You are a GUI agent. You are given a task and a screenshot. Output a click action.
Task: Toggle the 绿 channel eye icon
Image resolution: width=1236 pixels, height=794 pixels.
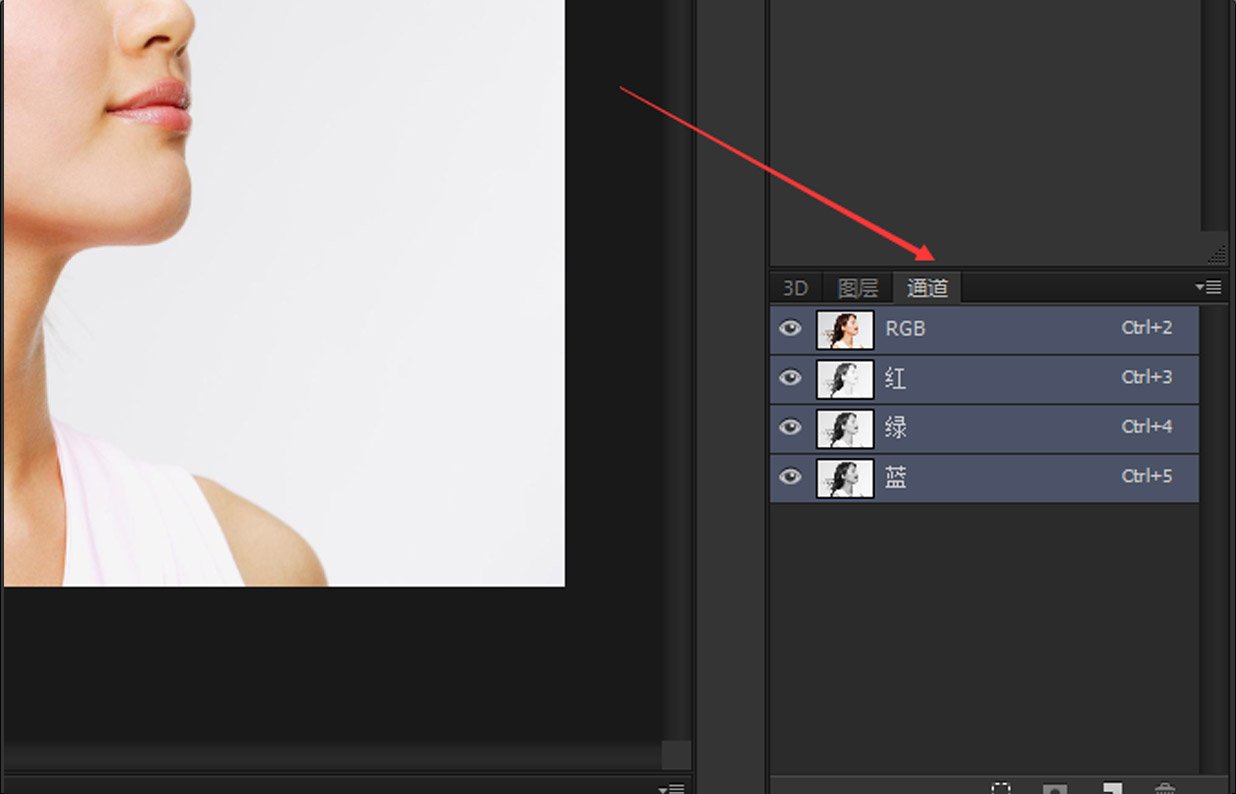(790, 427)
